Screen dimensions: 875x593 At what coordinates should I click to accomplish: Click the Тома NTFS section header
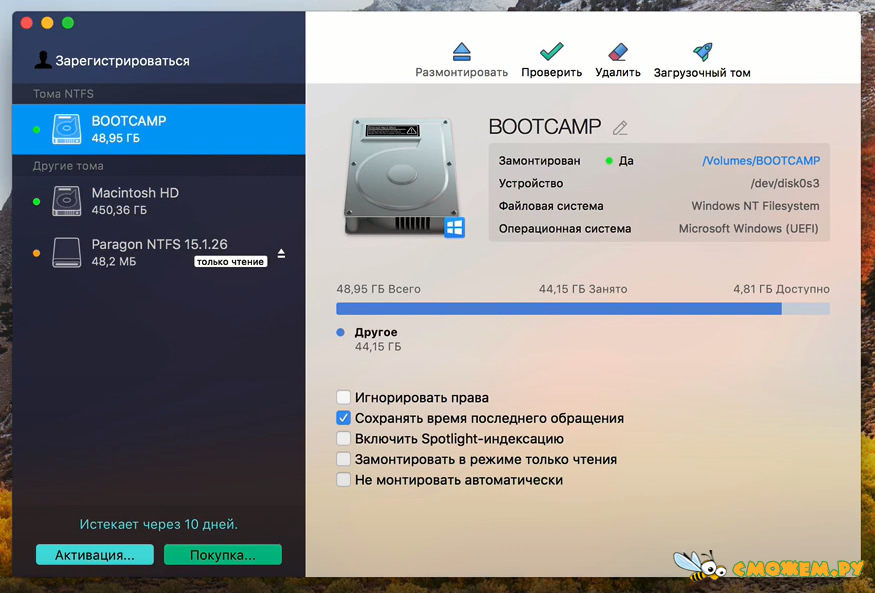pos(63,94)
